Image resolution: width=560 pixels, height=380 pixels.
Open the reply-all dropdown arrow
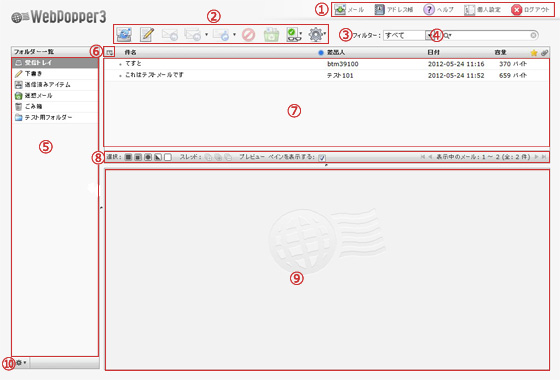pyautogui.click(x=206, y=35)
